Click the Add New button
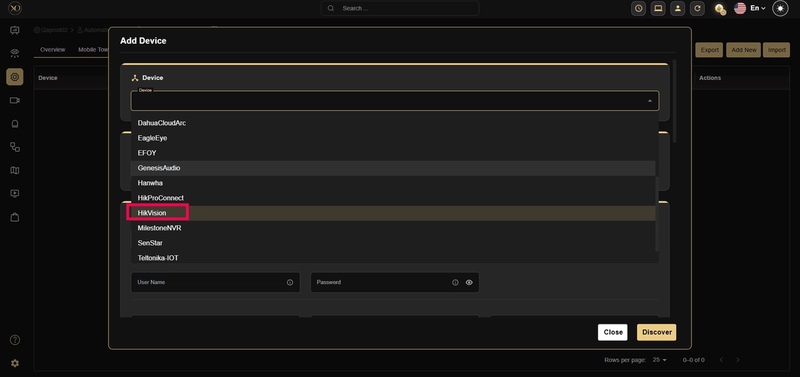800x377 pixels. point(743,50)
